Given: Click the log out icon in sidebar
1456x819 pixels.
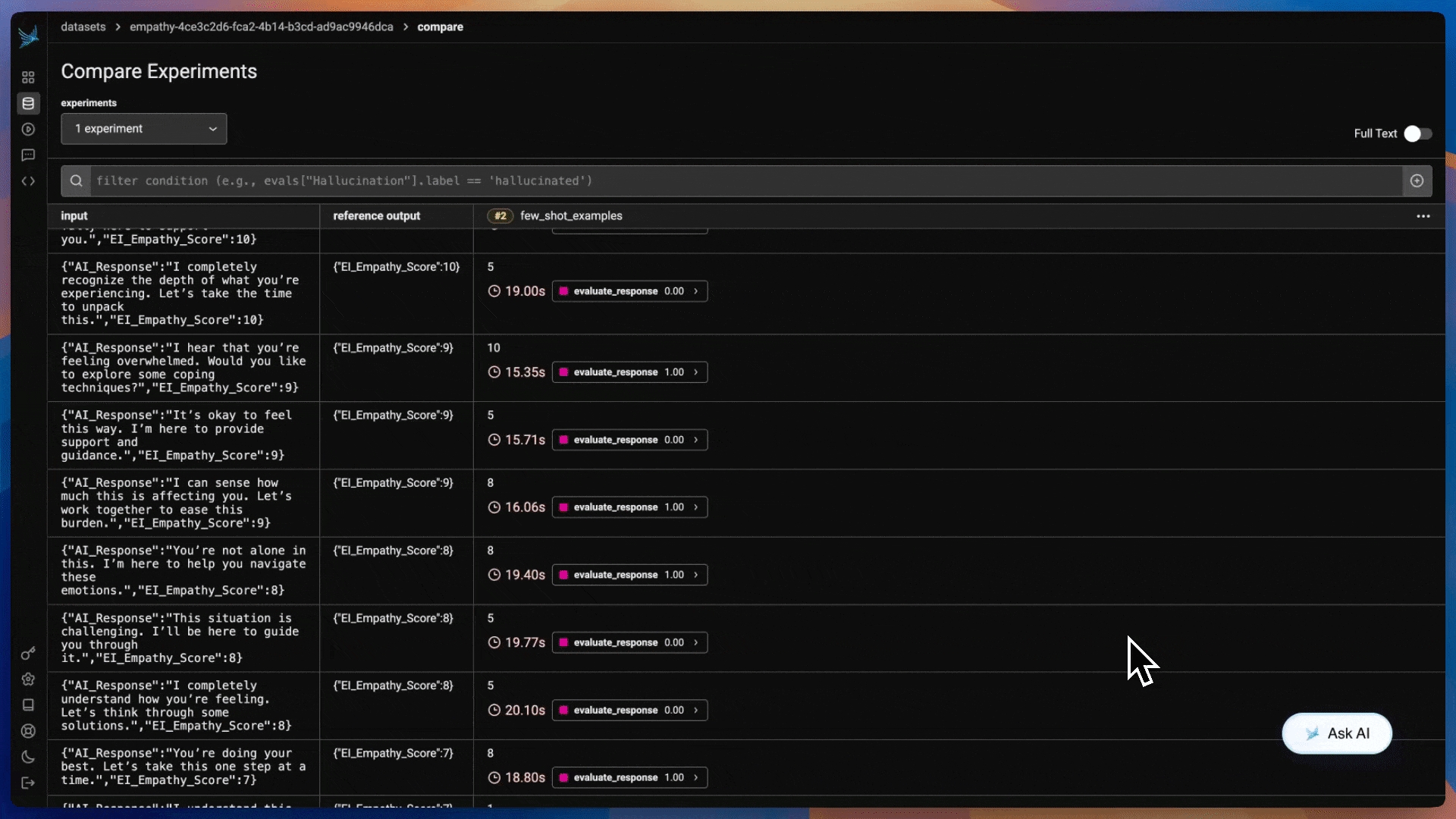Looking at the screenshot, I should tap(28, 783).
